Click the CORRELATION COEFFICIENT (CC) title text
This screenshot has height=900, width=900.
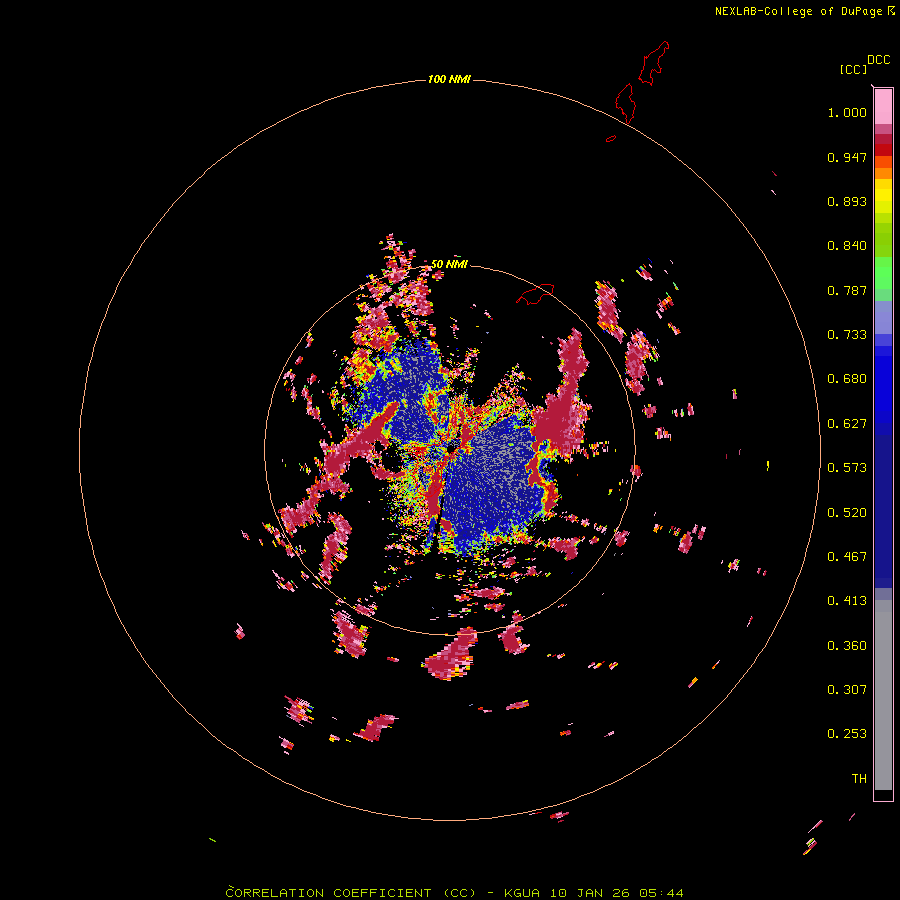pos(350,893)
